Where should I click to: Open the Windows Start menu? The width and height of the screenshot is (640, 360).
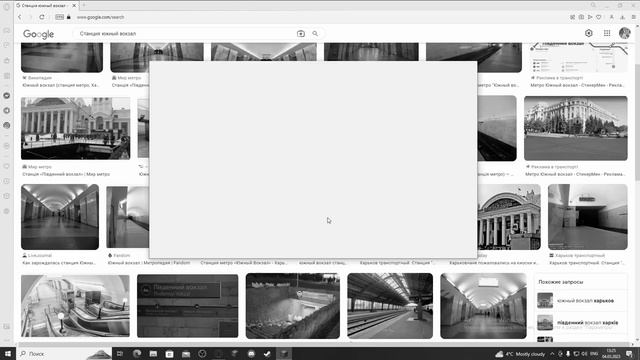point(7,353)
